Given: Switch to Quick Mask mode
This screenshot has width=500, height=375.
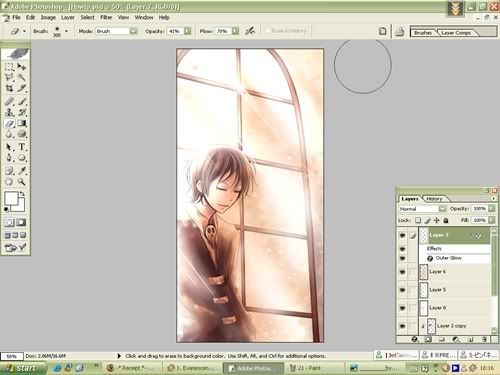Looking at the screenshot, I should coord(21,222).
